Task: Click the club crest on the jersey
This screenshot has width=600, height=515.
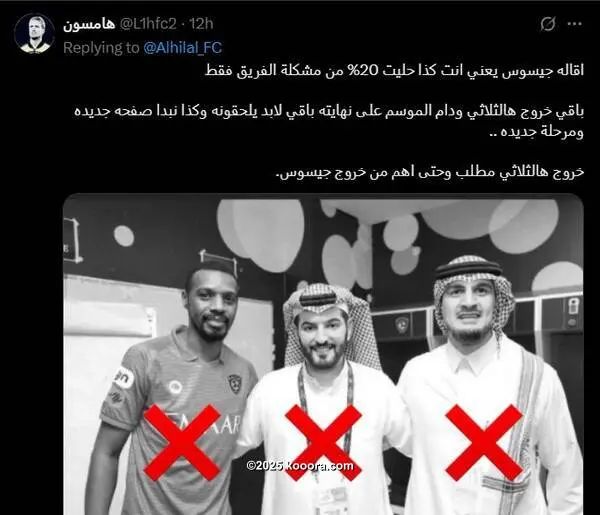Action: (x=235, y=384)
